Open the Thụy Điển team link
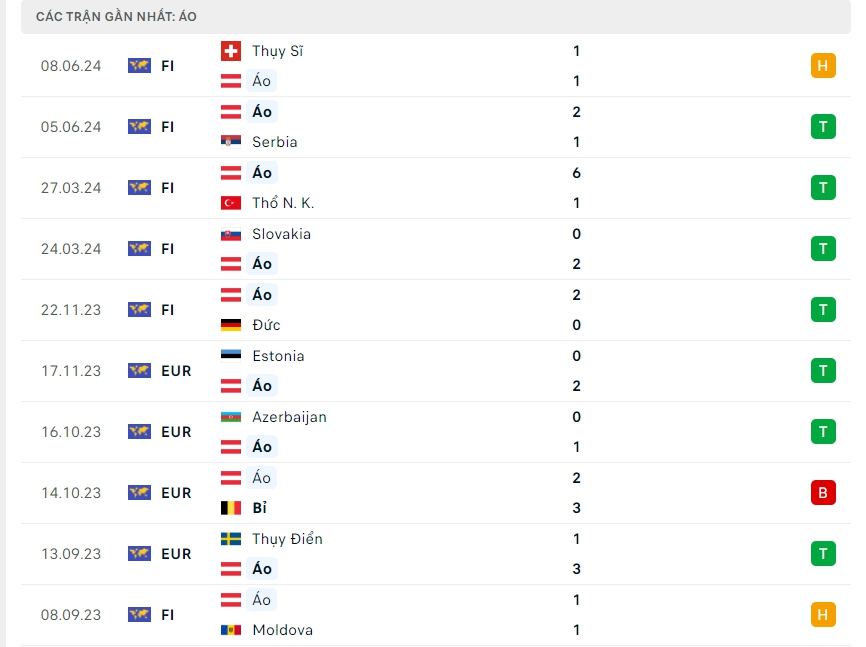This screenshot has width=866, height=647. [287, 539]
